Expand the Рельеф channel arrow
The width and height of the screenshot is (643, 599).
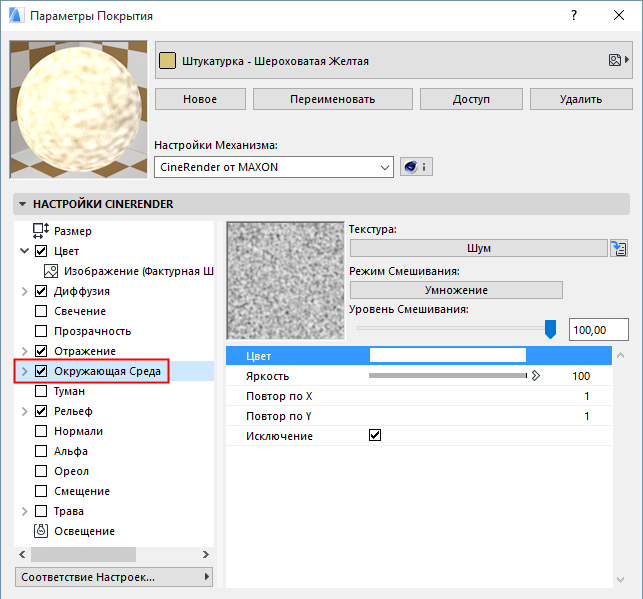pos(25,411)
